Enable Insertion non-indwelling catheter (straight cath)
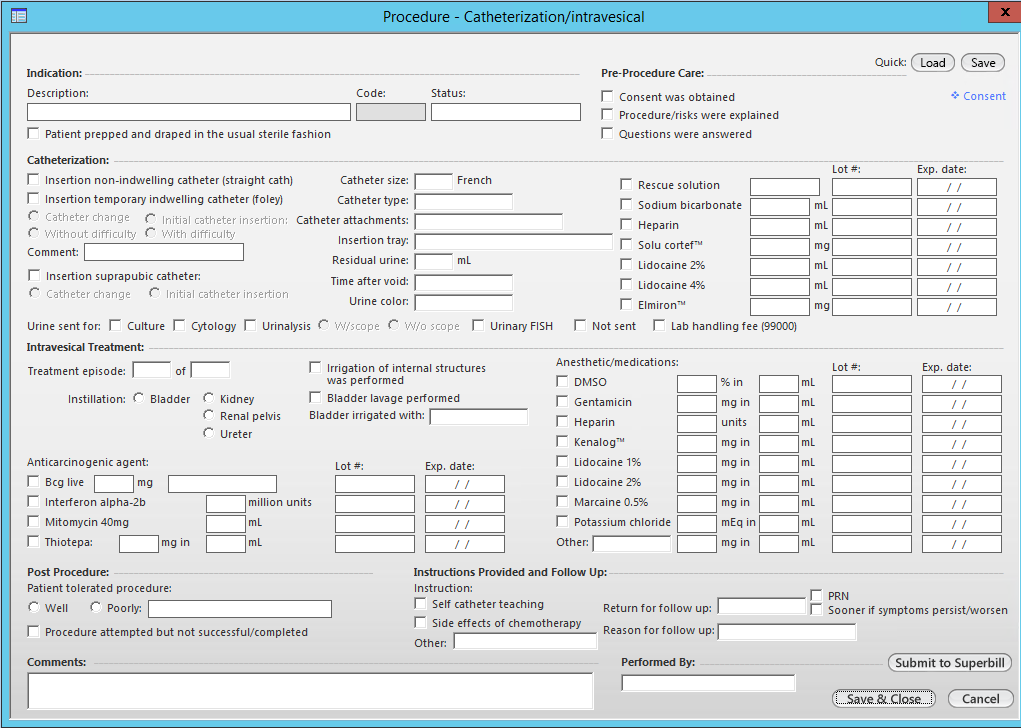1021x728 pixels. tap(33, 179)
